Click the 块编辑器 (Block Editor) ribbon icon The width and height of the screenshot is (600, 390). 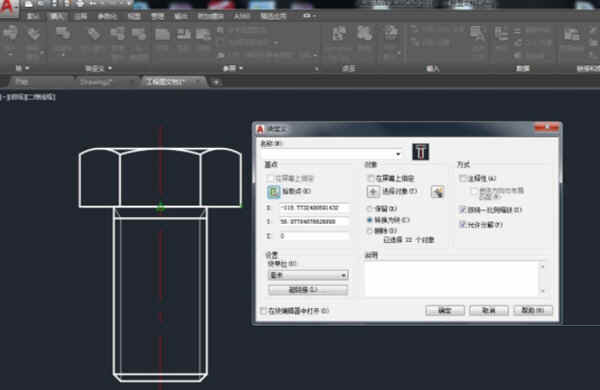tap(139, 34)
